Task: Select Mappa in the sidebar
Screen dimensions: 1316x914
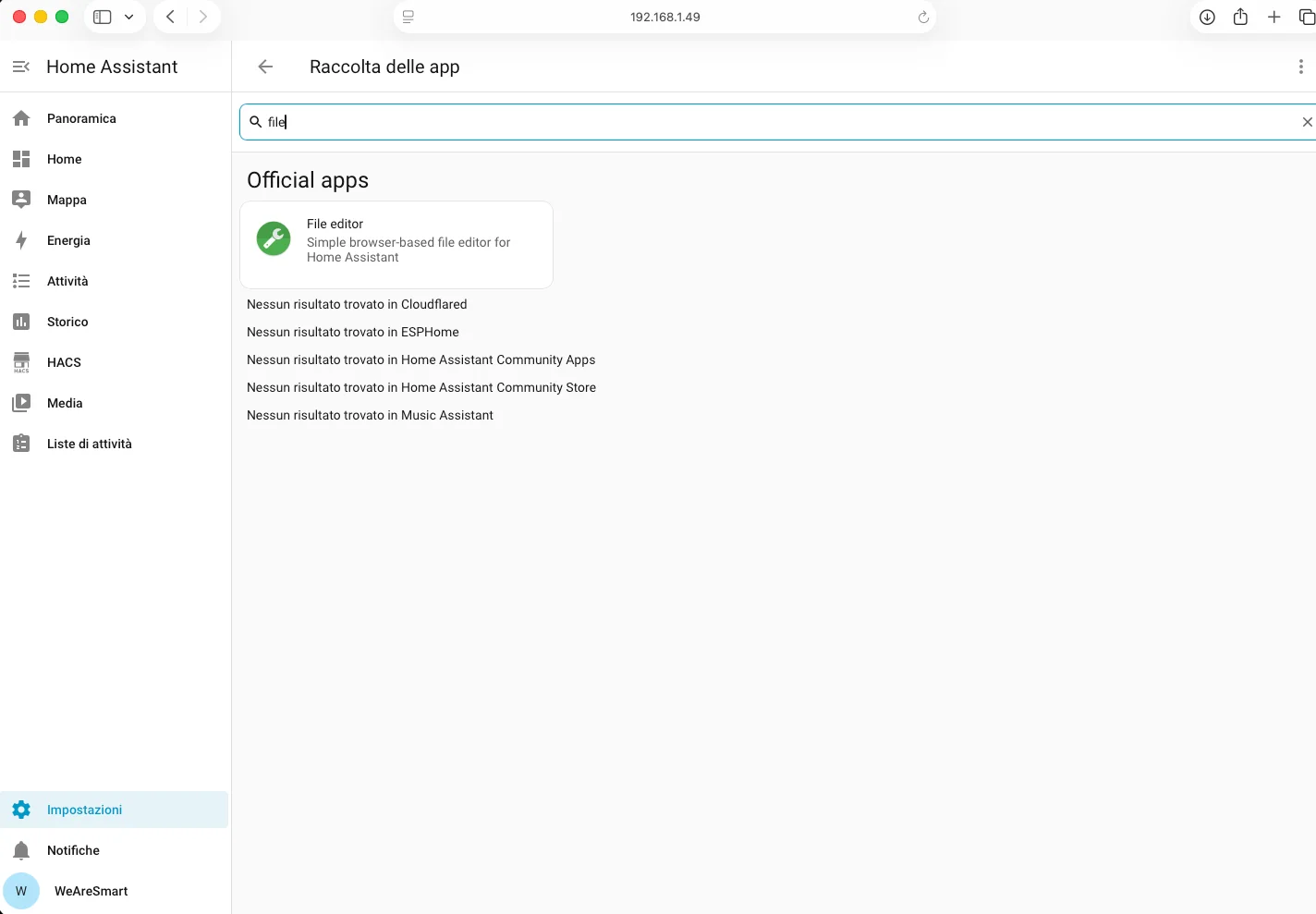Action: (115, 200)
